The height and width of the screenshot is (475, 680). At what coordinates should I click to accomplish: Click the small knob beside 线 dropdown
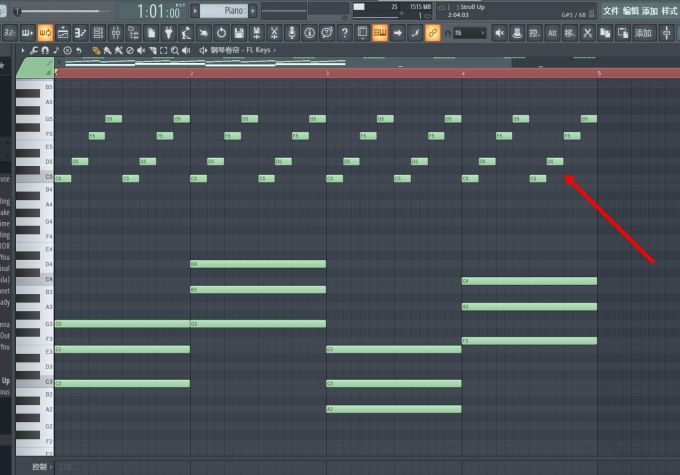[448, 33]
